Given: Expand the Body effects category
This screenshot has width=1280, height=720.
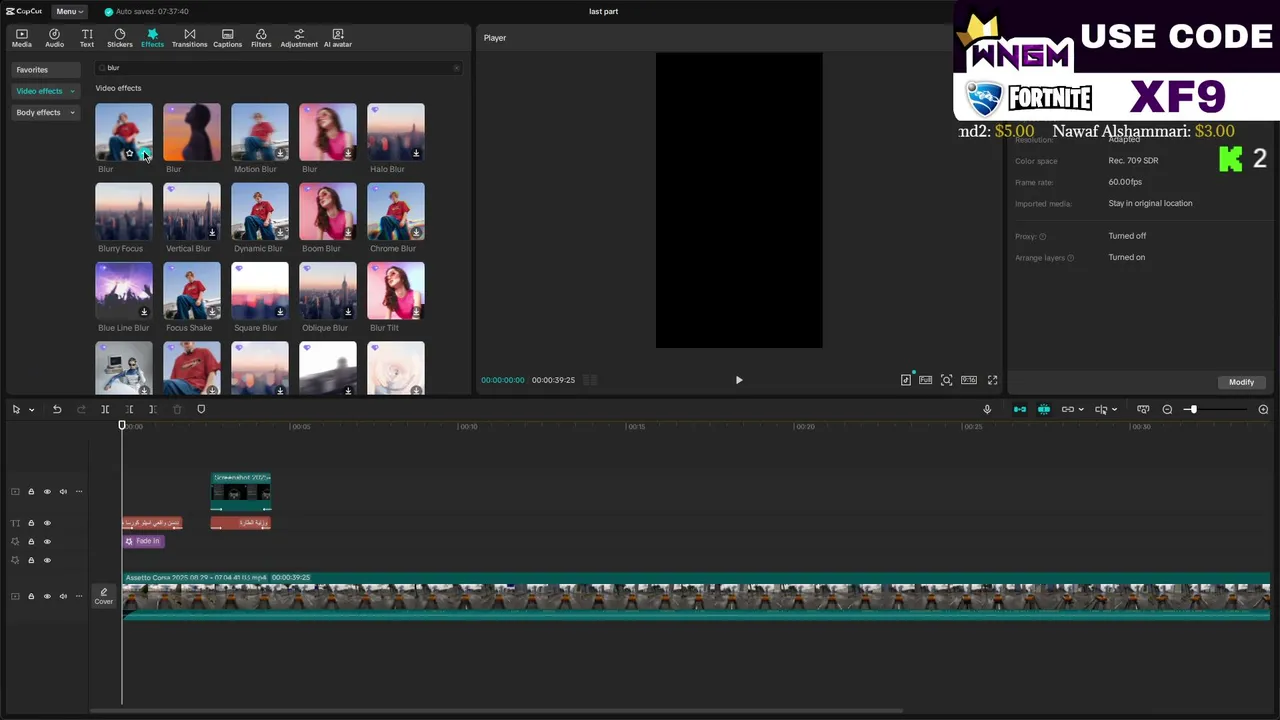Looking at the screenshot, I should click(45, 112).
